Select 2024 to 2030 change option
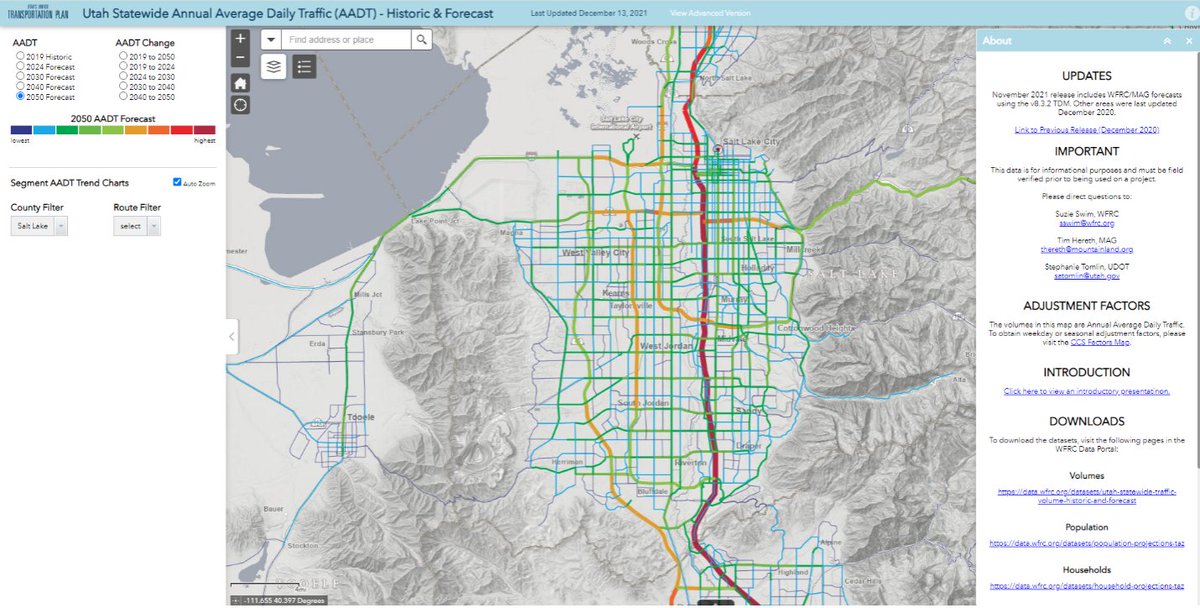 coord(123,77)
